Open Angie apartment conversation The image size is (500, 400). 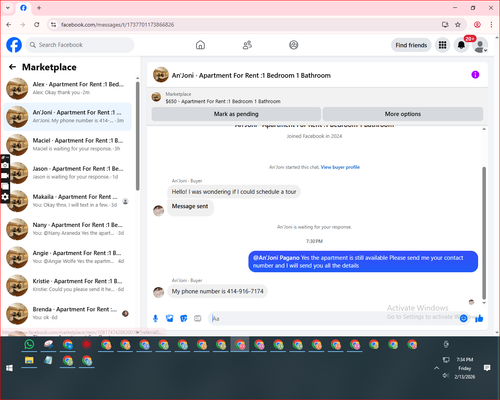pos(67,257)
